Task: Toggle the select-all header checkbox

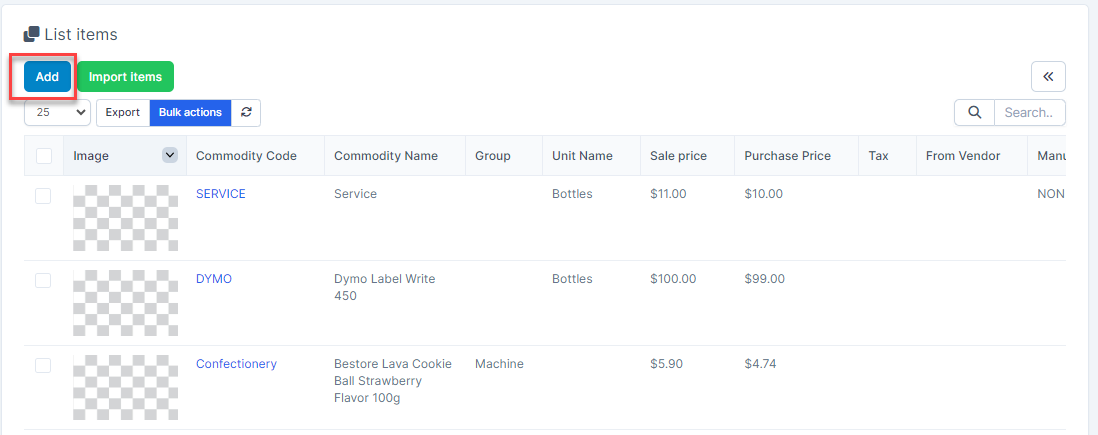Action: click(44, 156)
